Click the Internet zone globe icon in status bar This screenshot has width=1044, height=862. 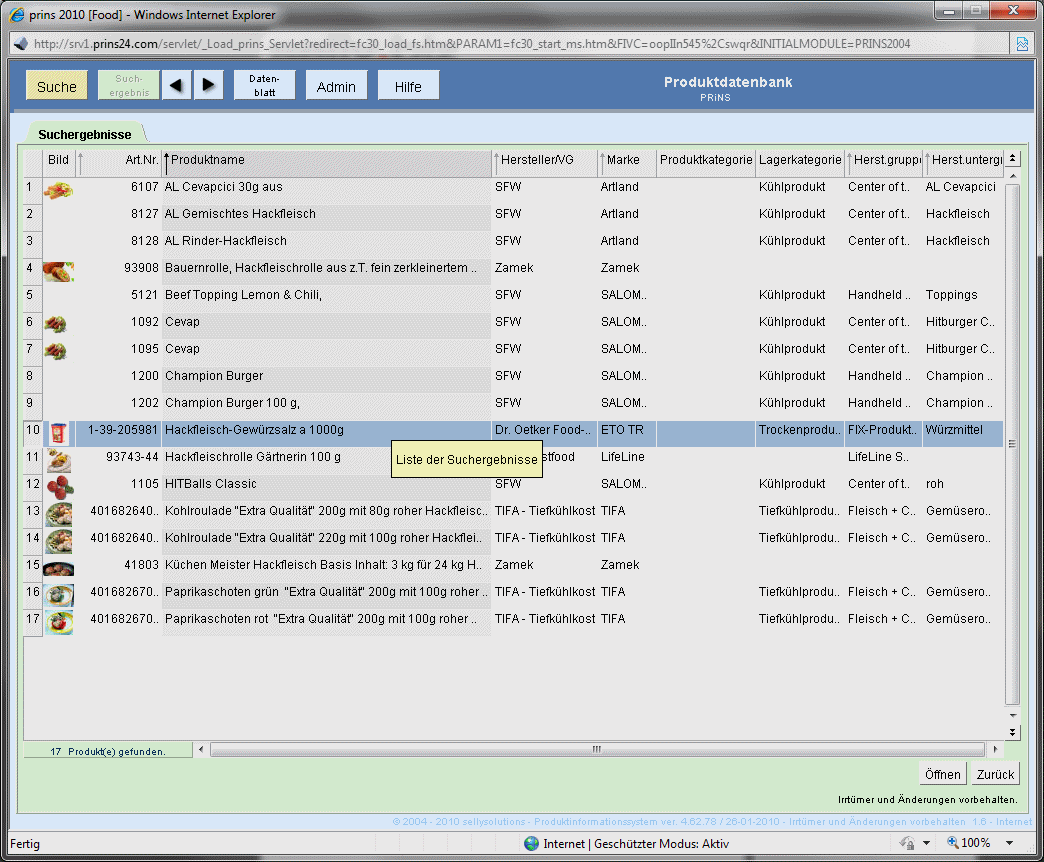pyautogui.click(x=531, y=843)
